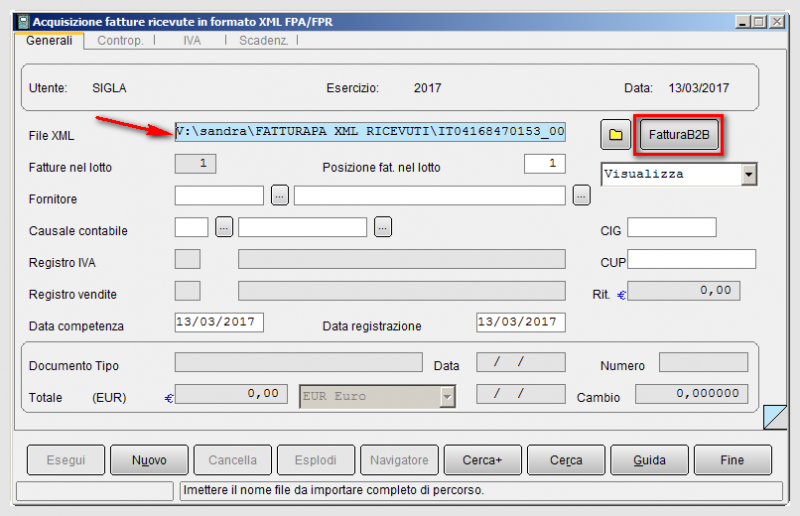The width and height of the screenshot is (800, 516).
Task: Click the Cancella button
Action: click(x=233, y=460)
